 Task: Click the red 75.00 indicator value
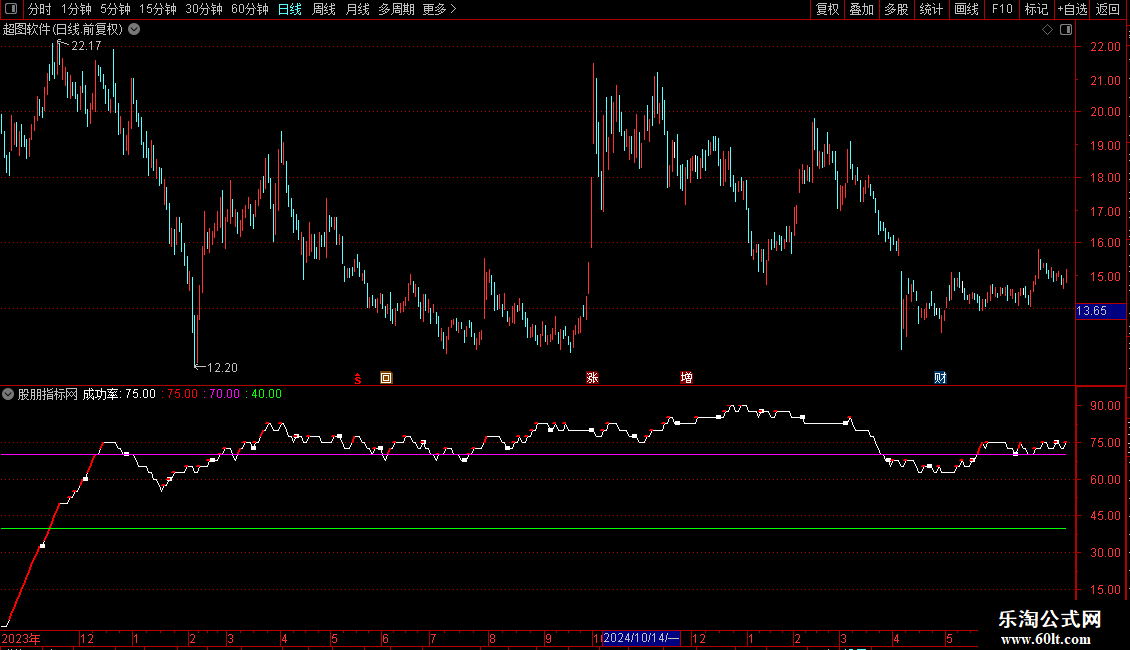180,394
